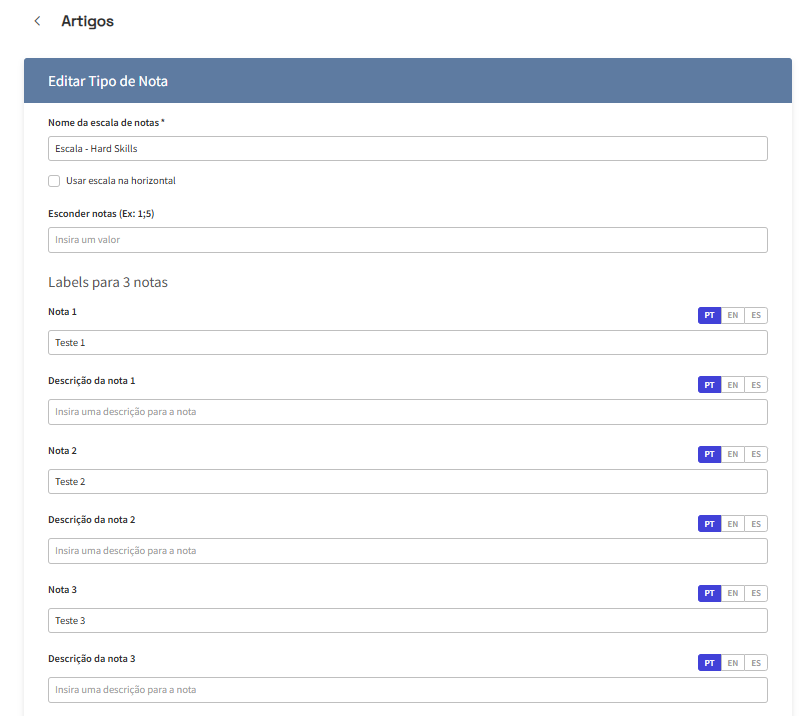This screenshot has width=801, height=716.
Task: Select ES language for Nota 2
Action: click(x=756, y=455)
